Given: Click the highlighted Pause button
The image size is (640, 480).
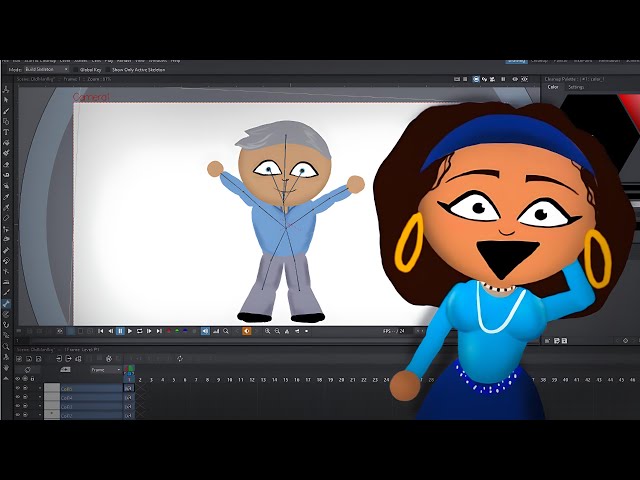Looking at the screenshot, I should pyautogui.click(x=120, y=331).
